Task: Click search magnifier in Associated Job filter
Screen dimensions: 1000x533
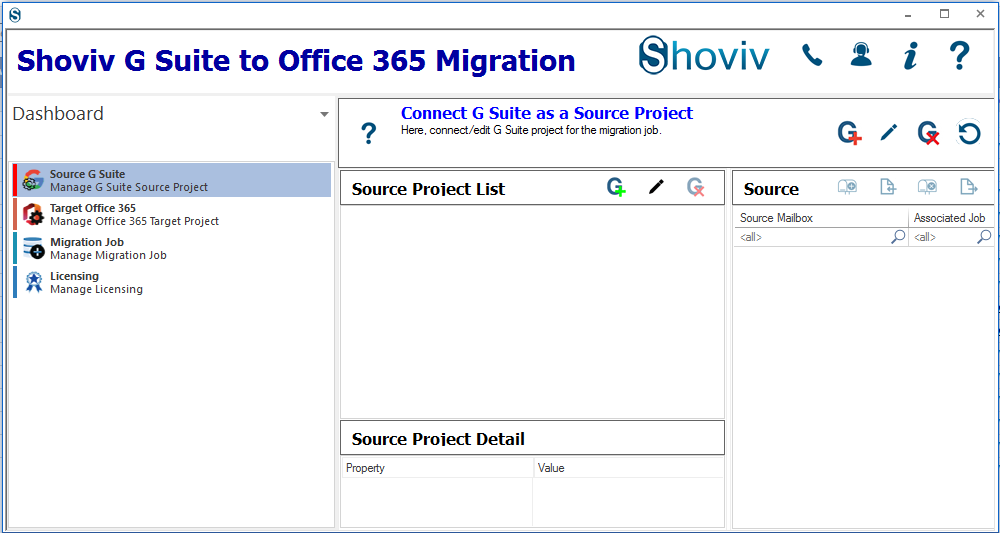Action: click(x=984, y=237)
